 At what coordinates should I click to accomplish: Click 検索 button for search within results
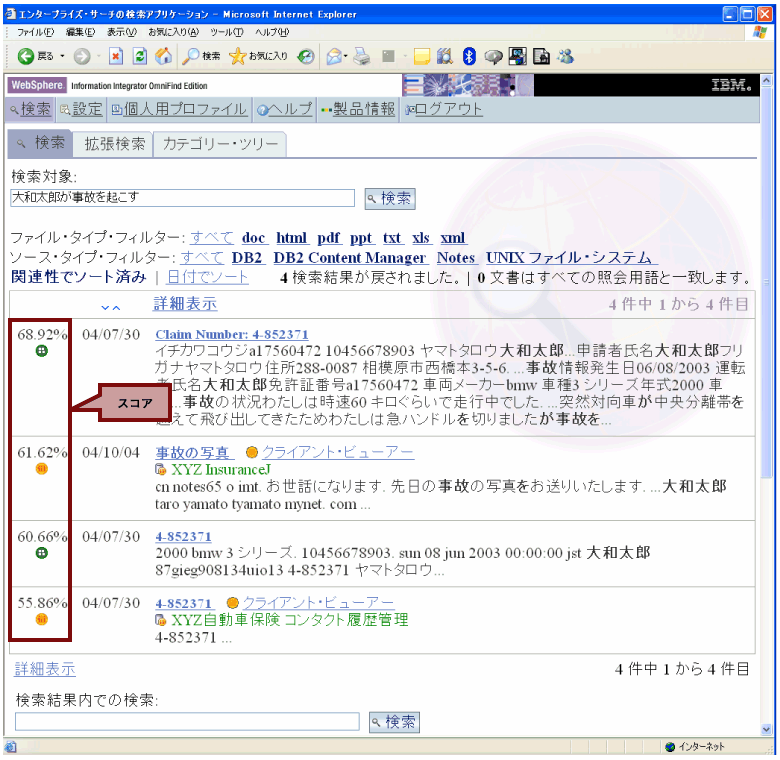(394, 722)
